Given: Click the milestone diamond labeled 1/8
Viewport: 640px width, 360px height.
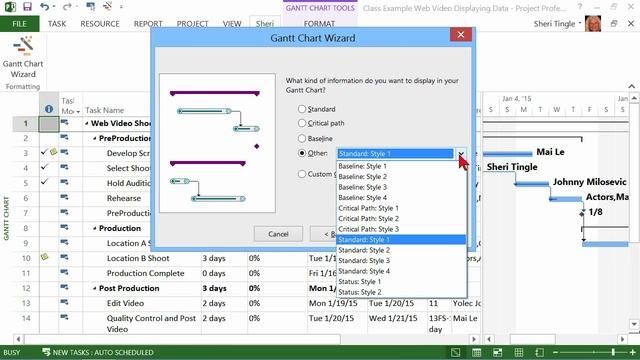Looking at the screenshot, I should [582, 213].
